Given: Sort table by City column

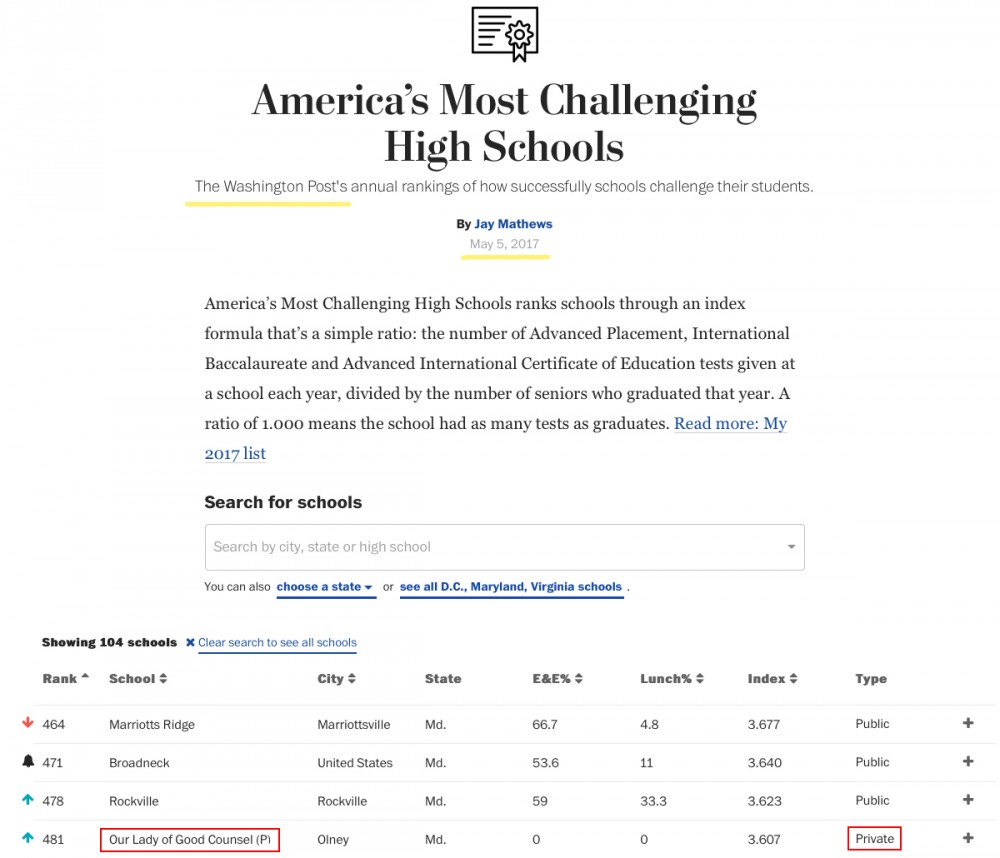Looking at the screenshot, I should 336,678.
